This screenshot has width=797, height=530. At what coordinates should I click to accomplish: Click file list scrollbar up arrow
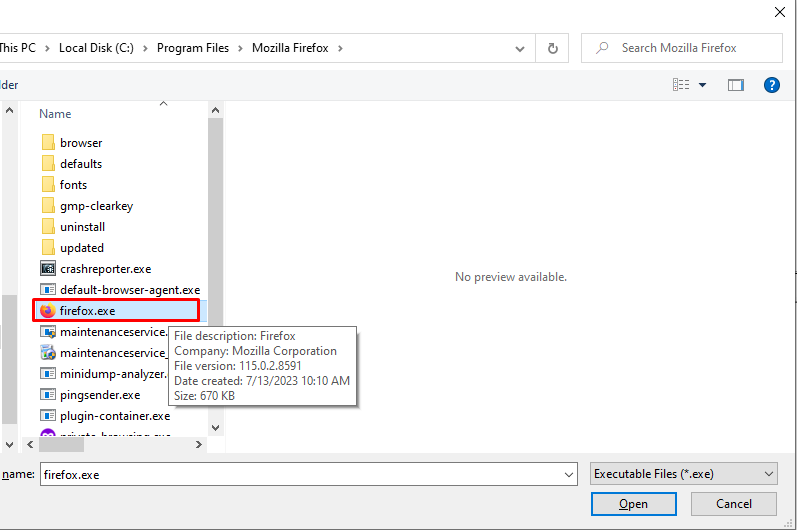[216, 110]
